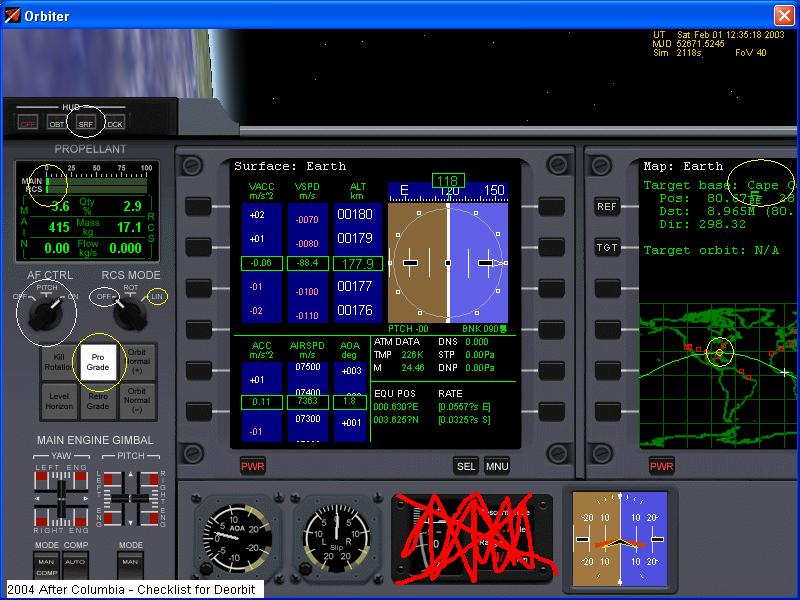Viewport: 800px width, 600px height.
Task: Click pitch gimbal down arrow
Action: click(131, 522)
